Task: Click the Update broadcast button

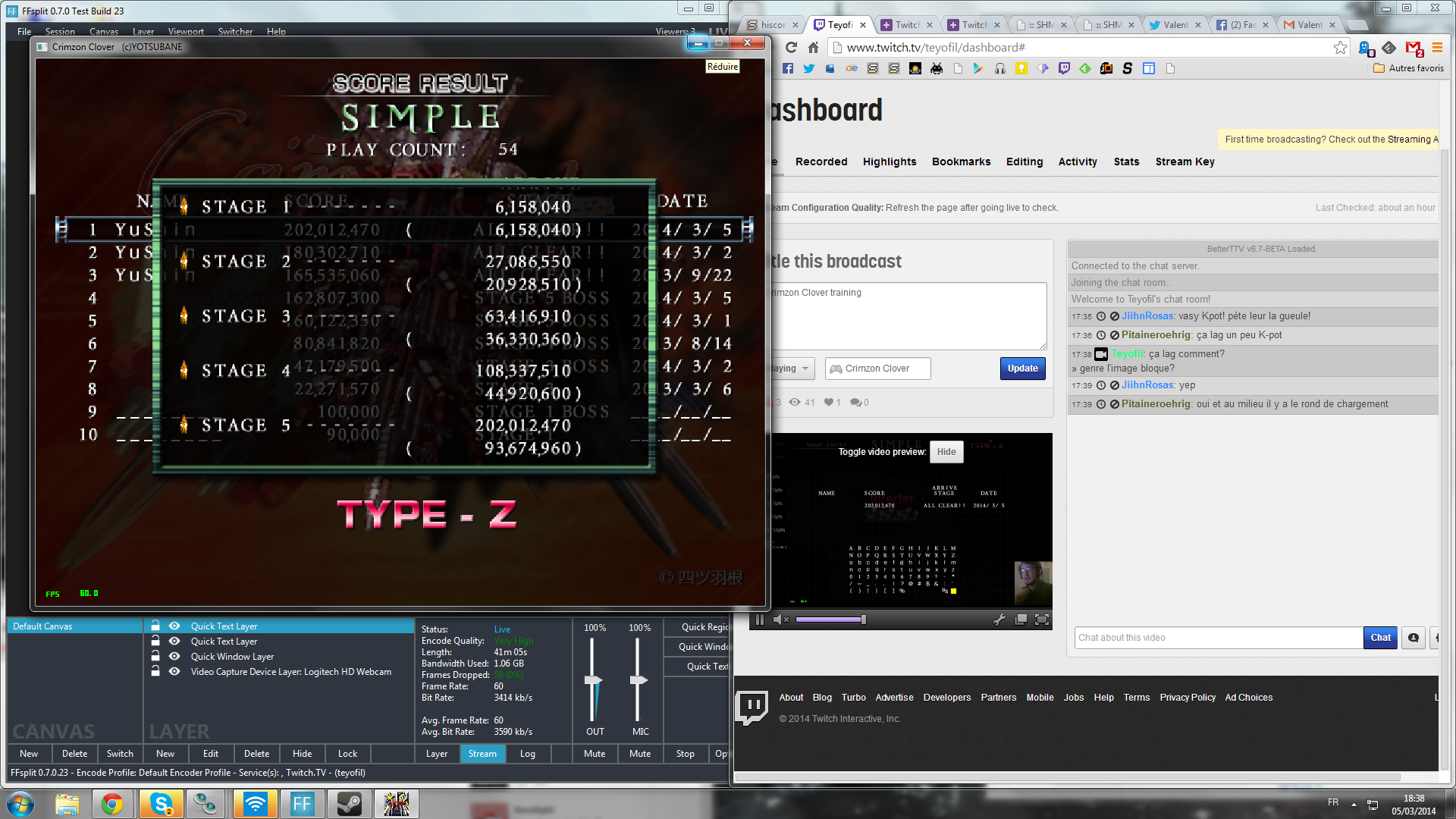Action: pyautogui.click(x=1022, y=369)
